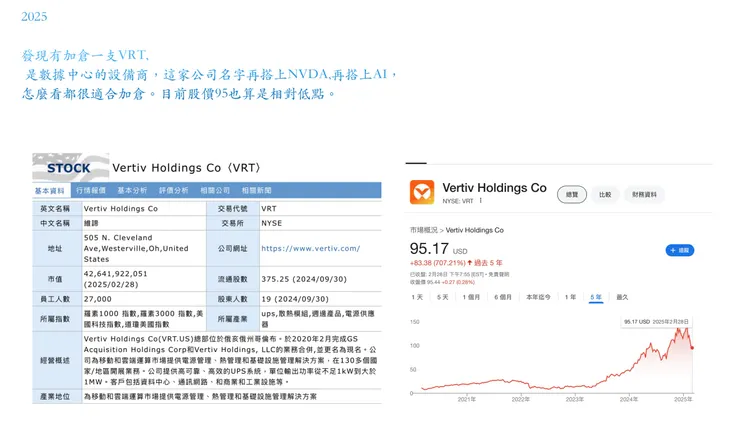Open the 財務資料 financials pill
The width and height of the screenshot is (740, 429).
[x=644, y=194]
